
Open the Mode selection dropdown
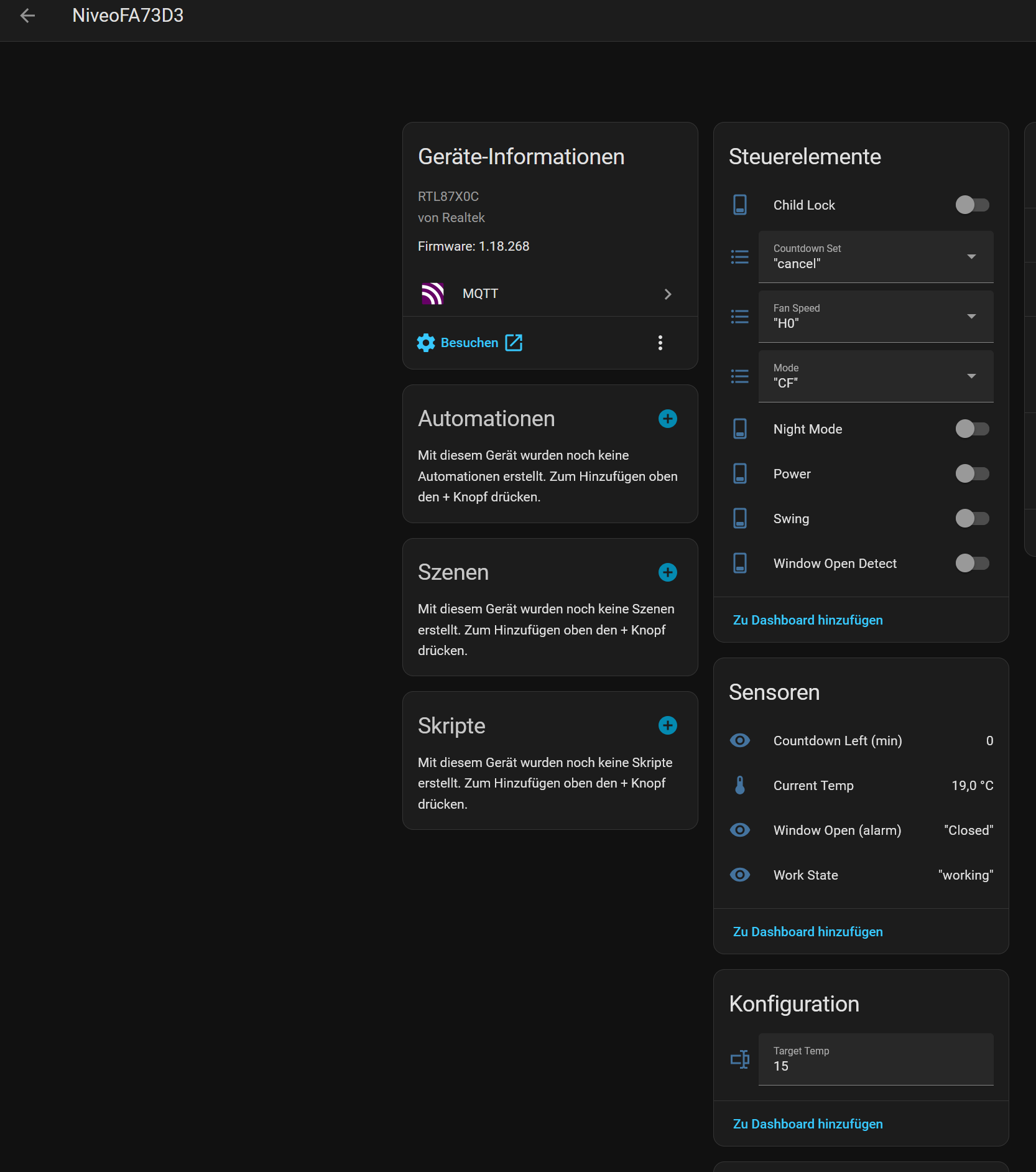click(875, 376)
